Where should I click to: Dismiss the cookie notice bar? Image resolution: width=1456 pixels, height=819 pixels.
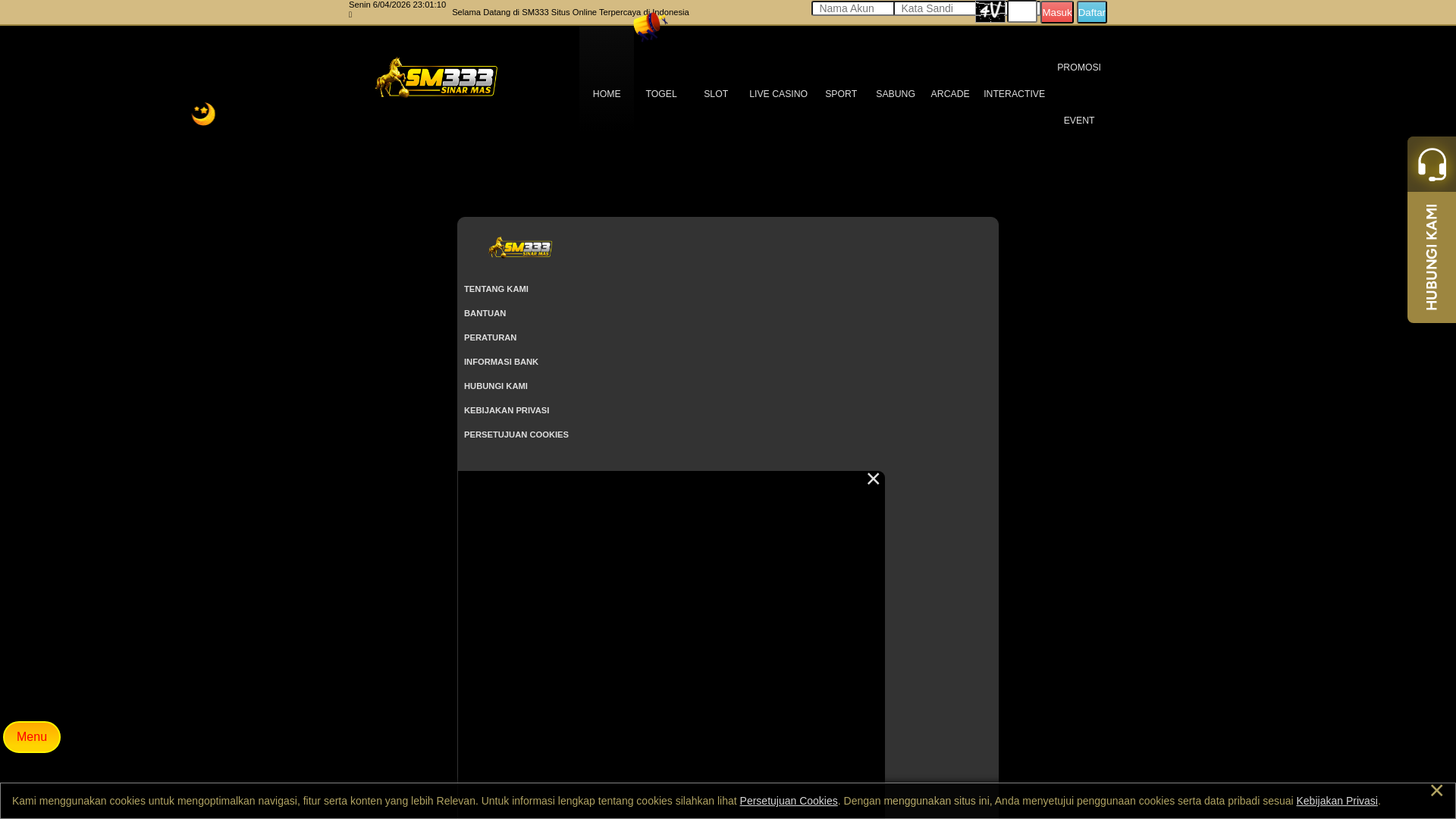click(1436, 790)
